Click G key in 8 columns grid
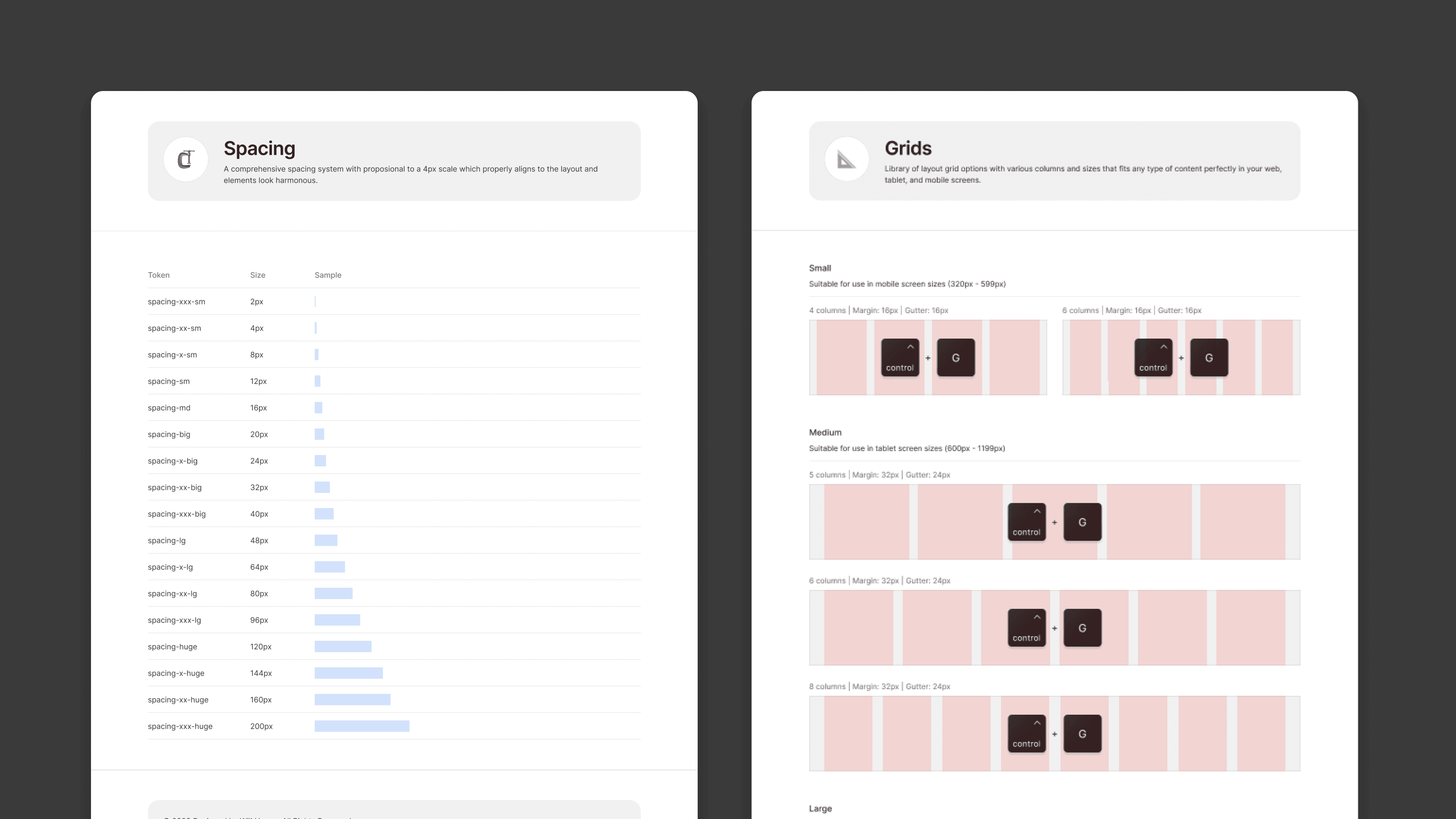 [1083, 734]
